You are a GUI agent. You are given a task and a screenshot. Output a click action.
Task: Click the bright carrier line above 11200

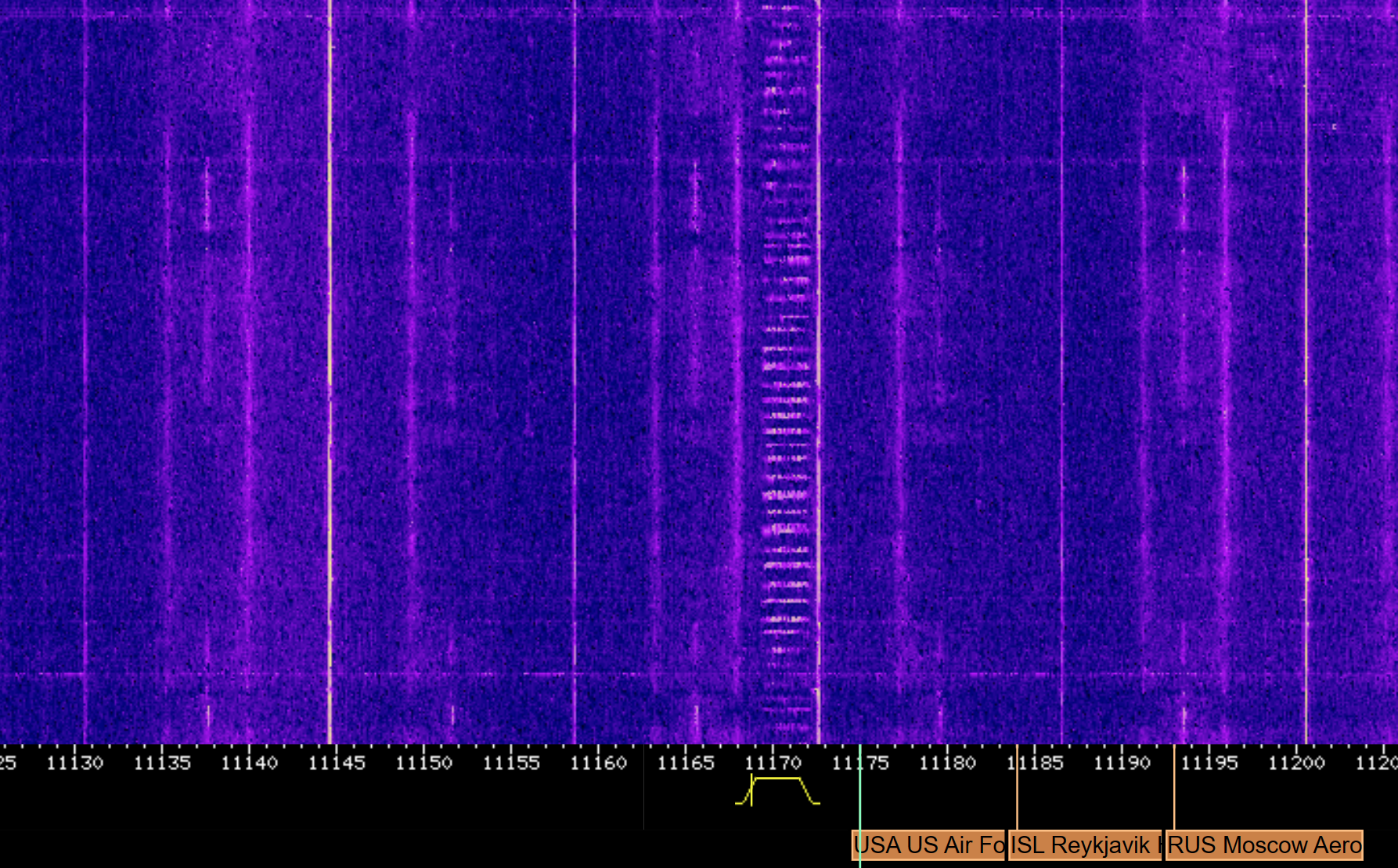[x=1306, y=372]
